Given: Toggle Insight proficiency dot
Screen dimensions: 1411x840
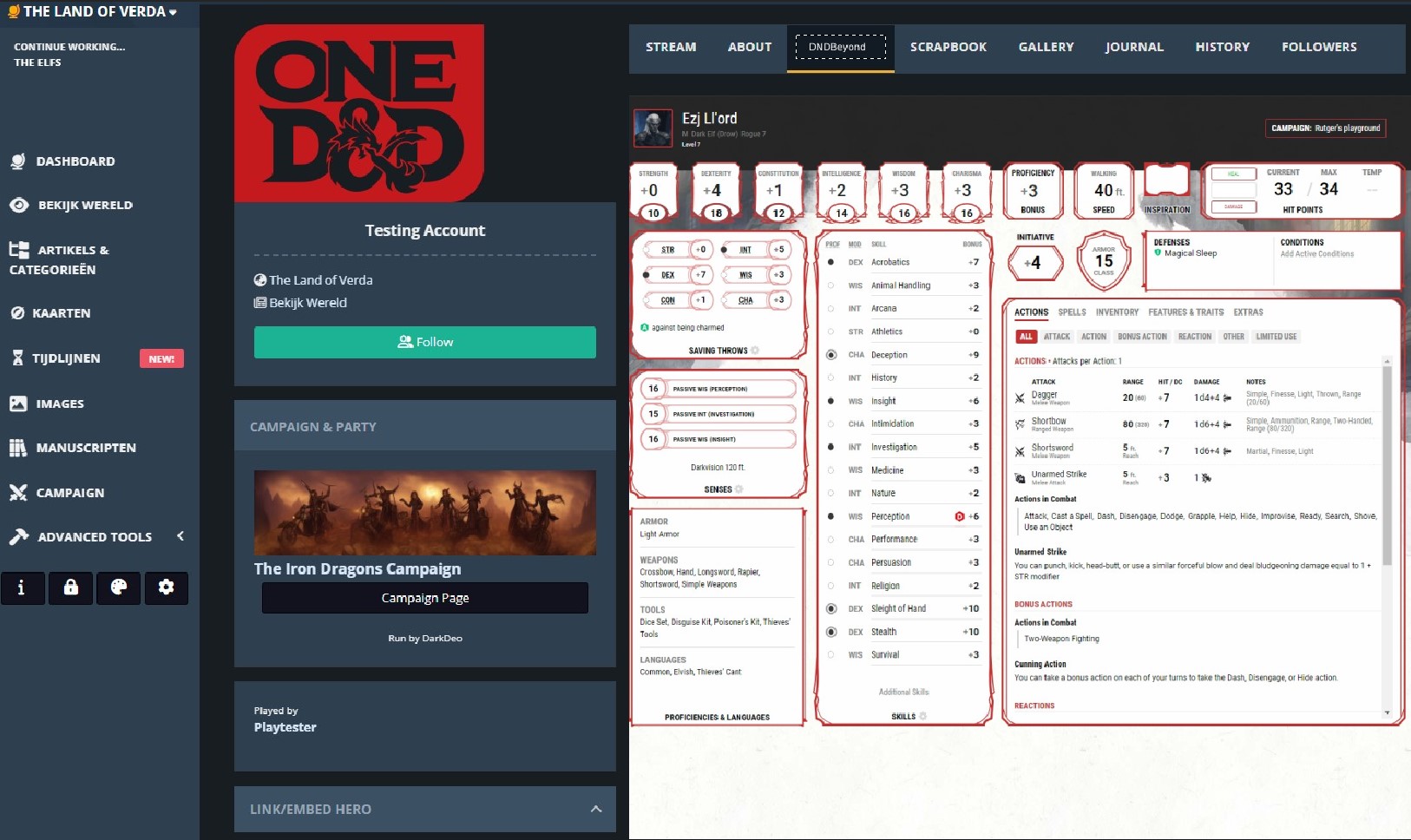Looking at the screenshot, I should 830,401.
